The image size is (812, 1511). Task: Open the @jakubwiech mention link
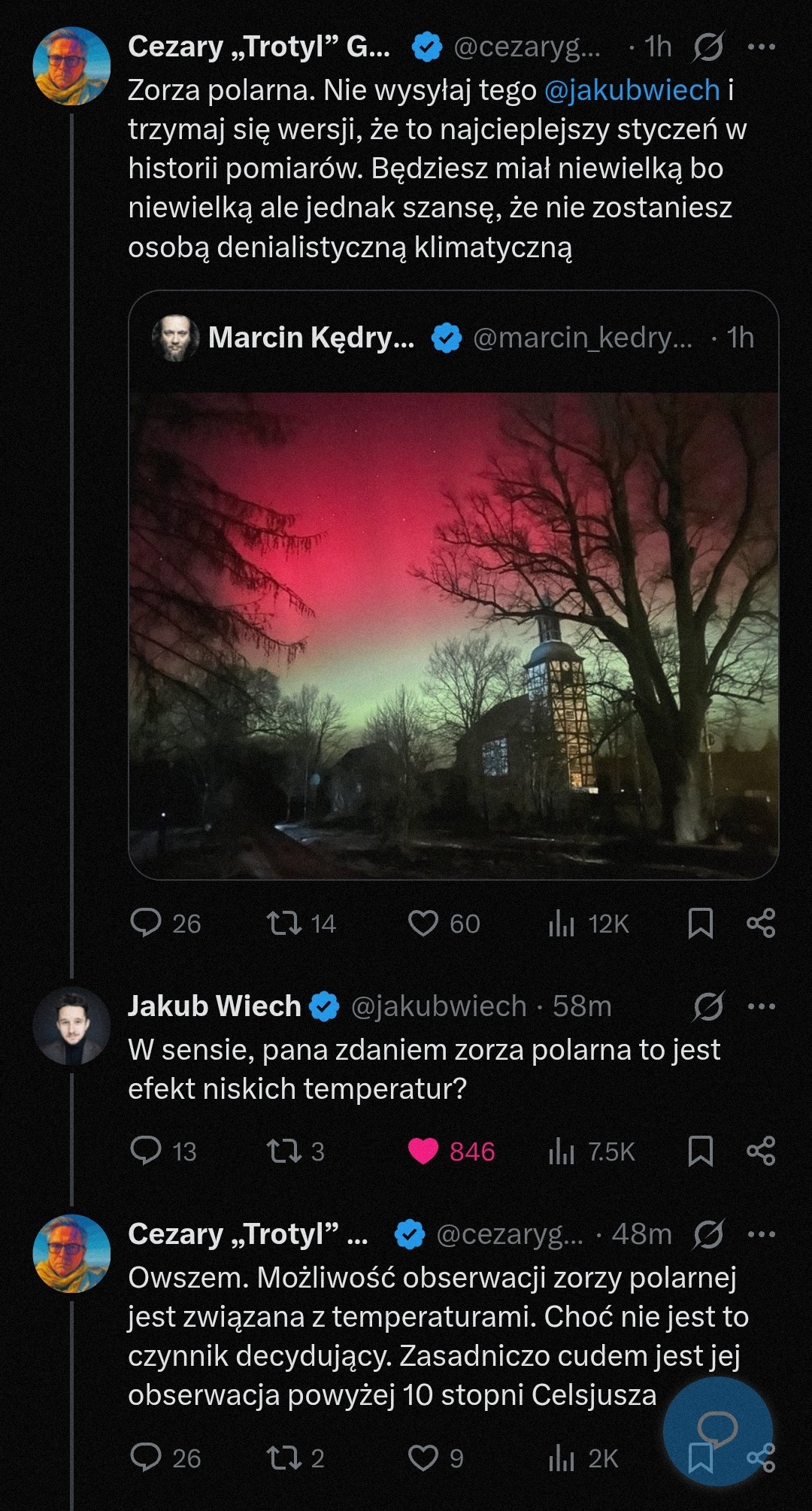(x=632, y=90)
